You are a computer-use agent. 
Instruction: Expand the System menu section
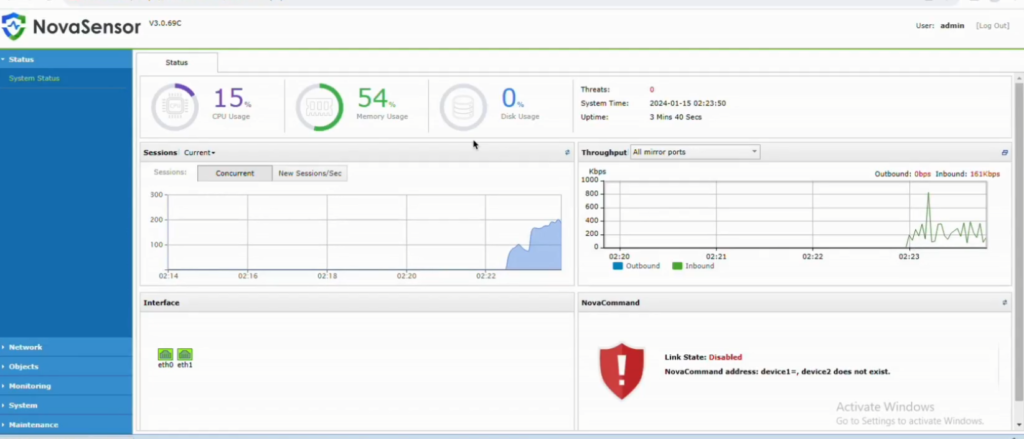tap(66, 405)
